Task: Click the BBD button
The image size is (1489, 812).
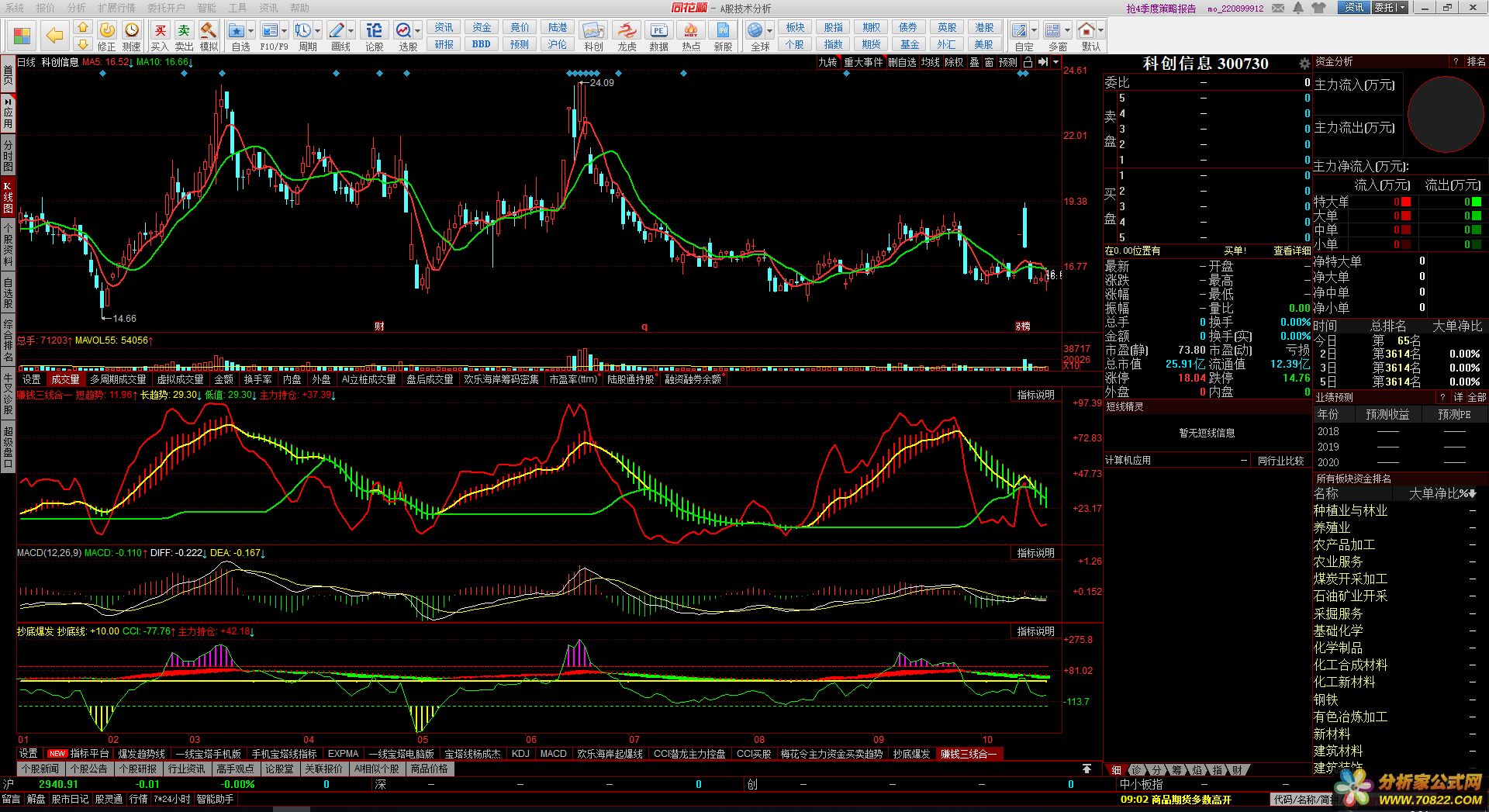Action: coord(481,44)
